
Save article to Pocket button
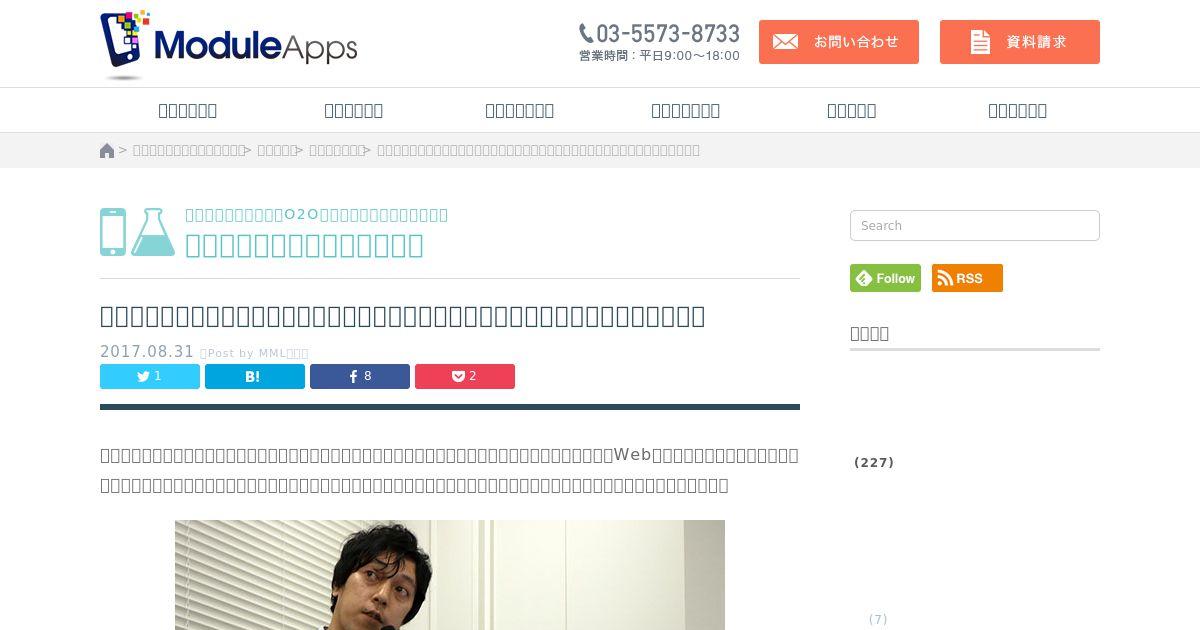pos(465,376)
